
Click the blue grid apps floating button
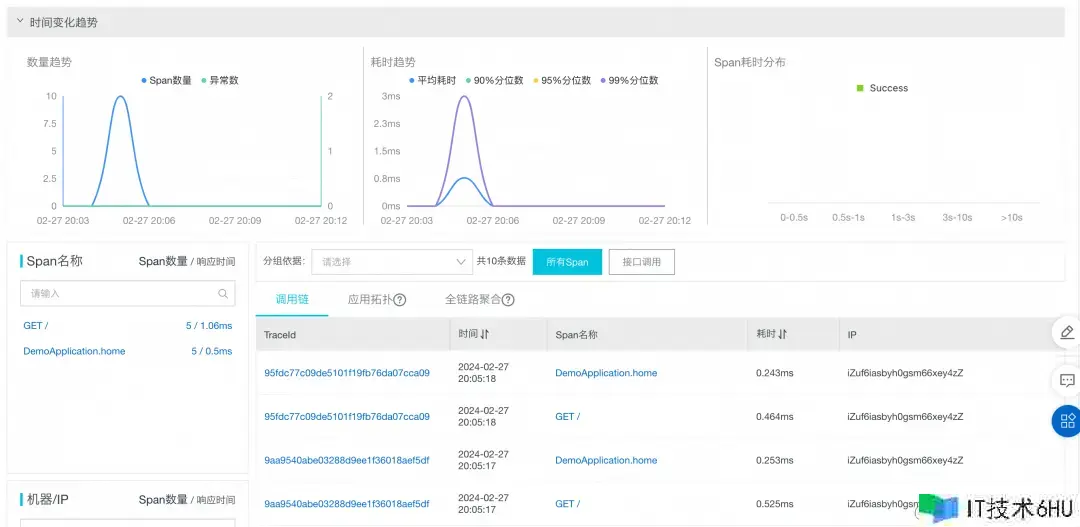click(1066, 421)
